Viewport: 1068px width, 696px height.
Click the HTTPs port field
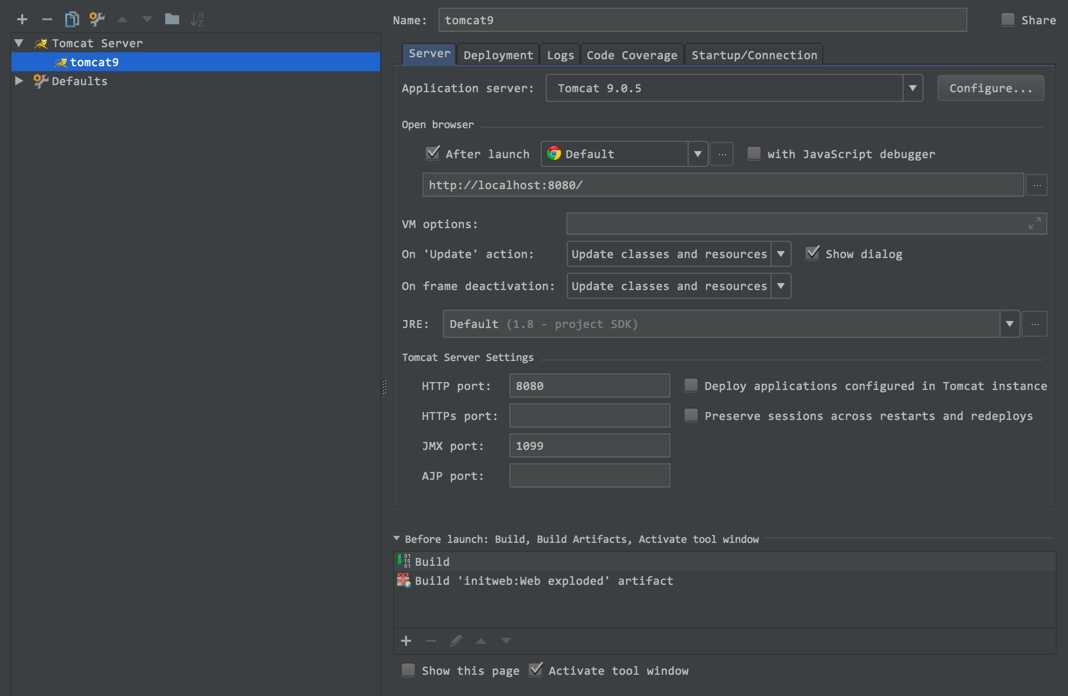pos(589,415)
